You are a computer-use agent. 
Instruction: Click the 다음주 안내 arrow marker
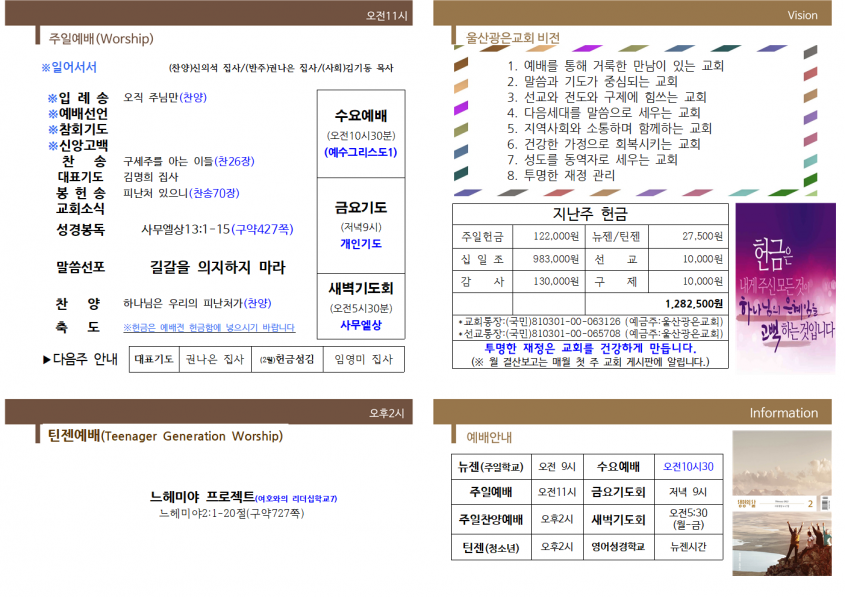pos(47,359)
